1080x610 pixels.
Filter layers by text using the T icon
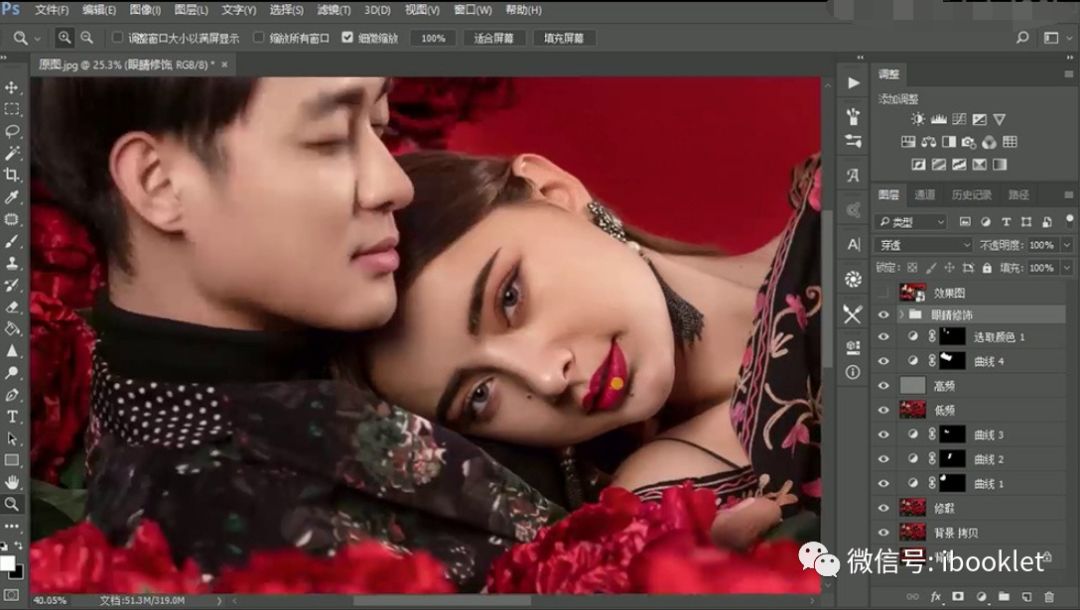(1006, 222)
